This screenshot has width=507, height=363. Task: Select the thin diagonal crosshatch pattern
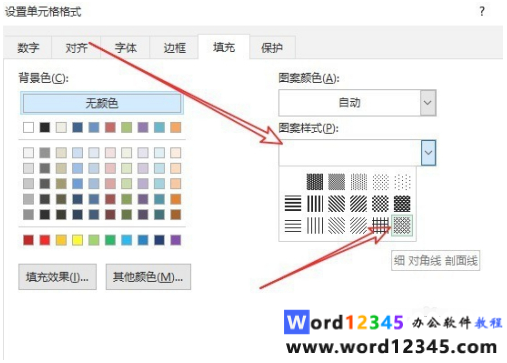click(x=402, y=225)
